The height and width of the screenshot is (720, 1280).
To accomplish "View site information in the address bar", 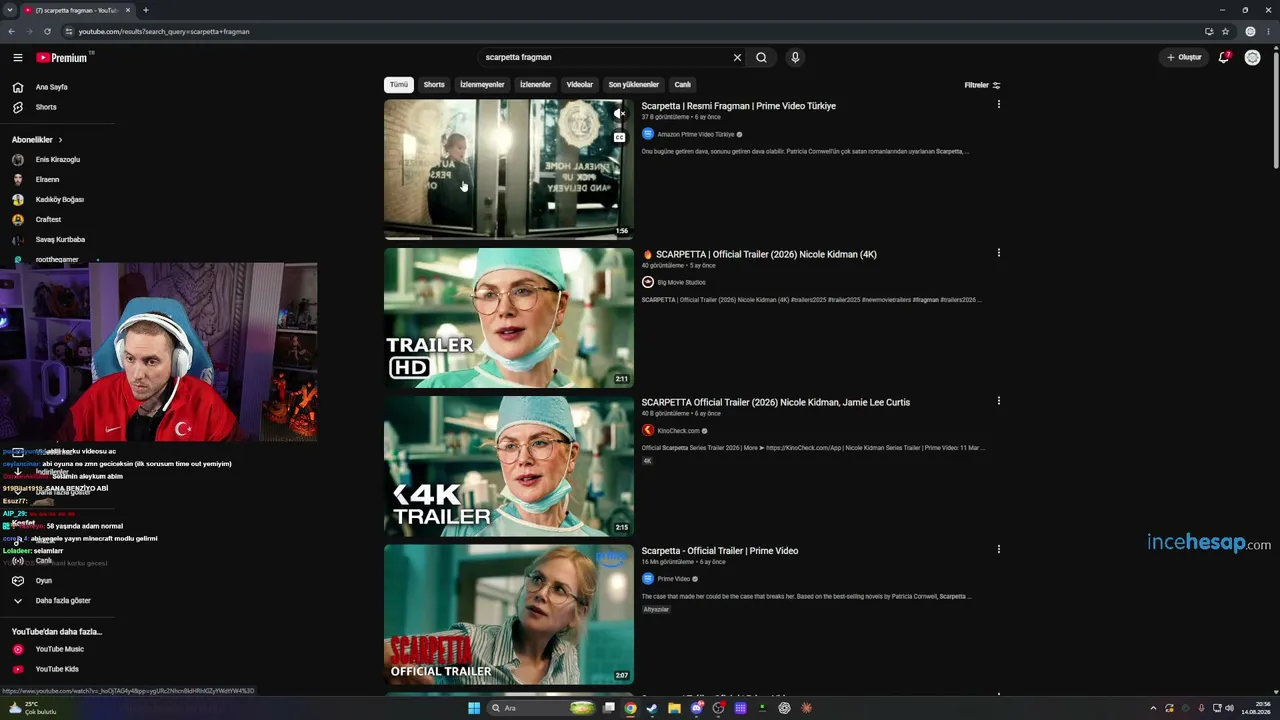I will pos(68,31).
